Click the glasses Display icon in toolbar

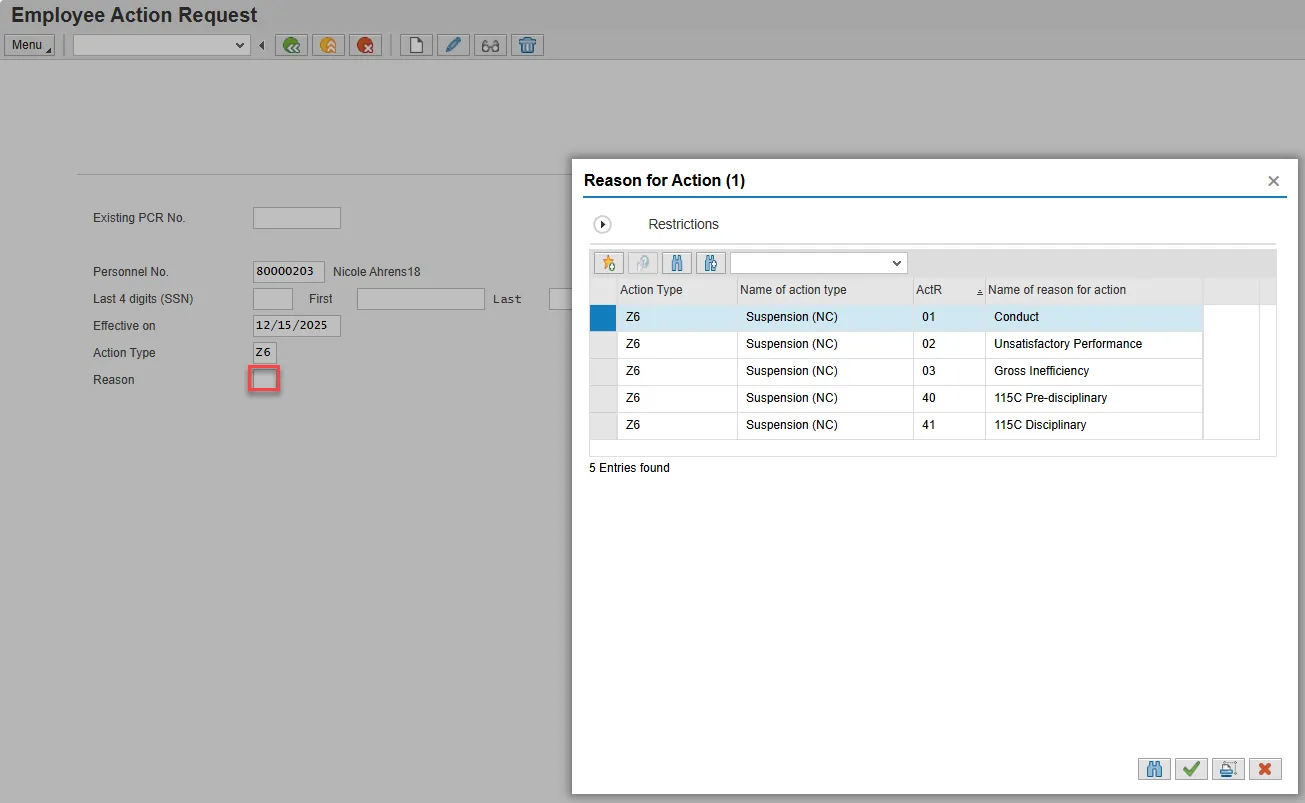[x=490, y=45]
